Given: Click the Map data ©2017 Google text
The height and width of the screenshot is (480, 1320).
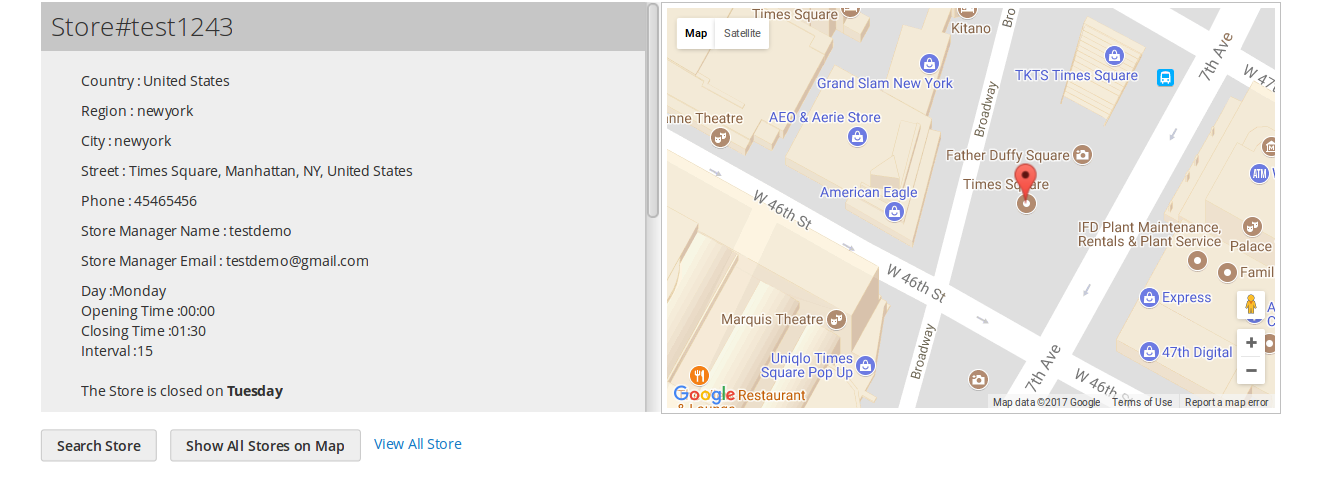Looking at the screenshot, I should [x=1046, y=402].
